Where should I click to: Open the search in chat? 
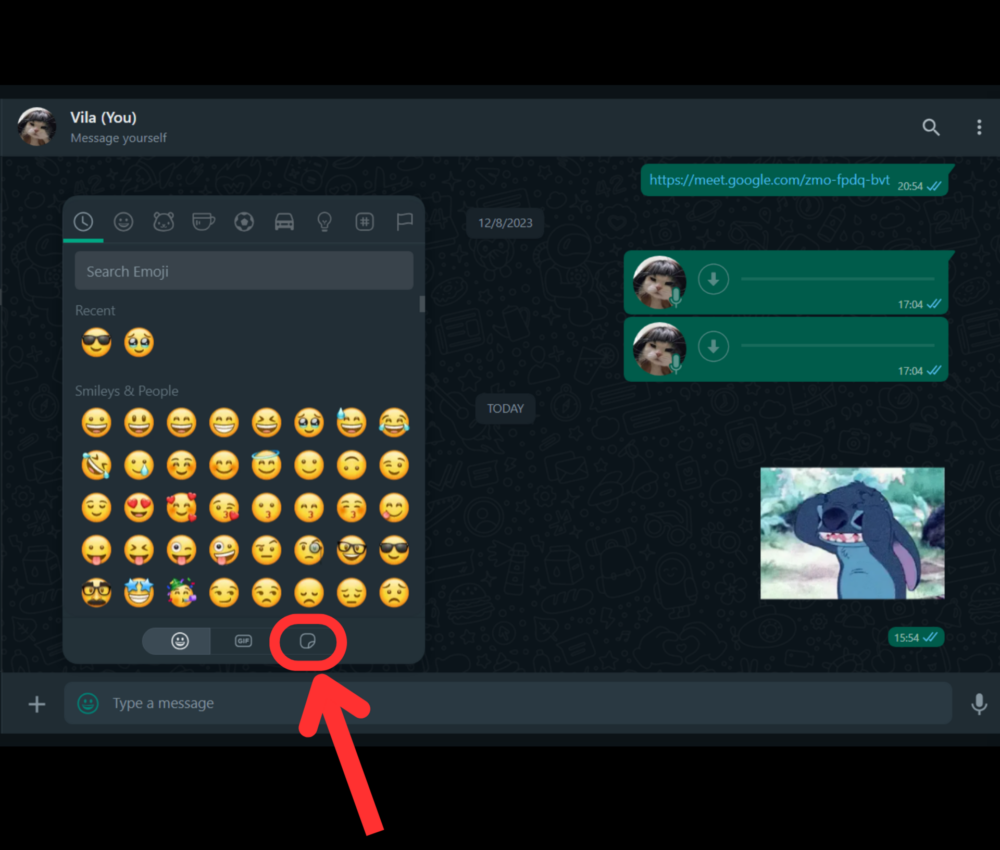tap(931, 127)
